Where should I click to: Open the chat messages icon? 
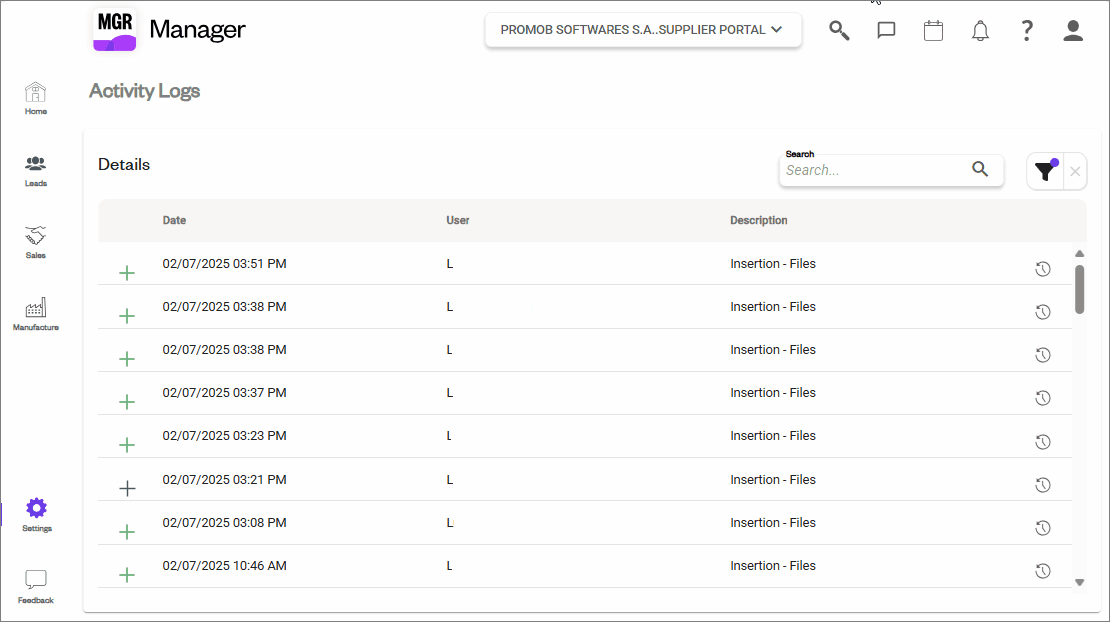point(886,30)
